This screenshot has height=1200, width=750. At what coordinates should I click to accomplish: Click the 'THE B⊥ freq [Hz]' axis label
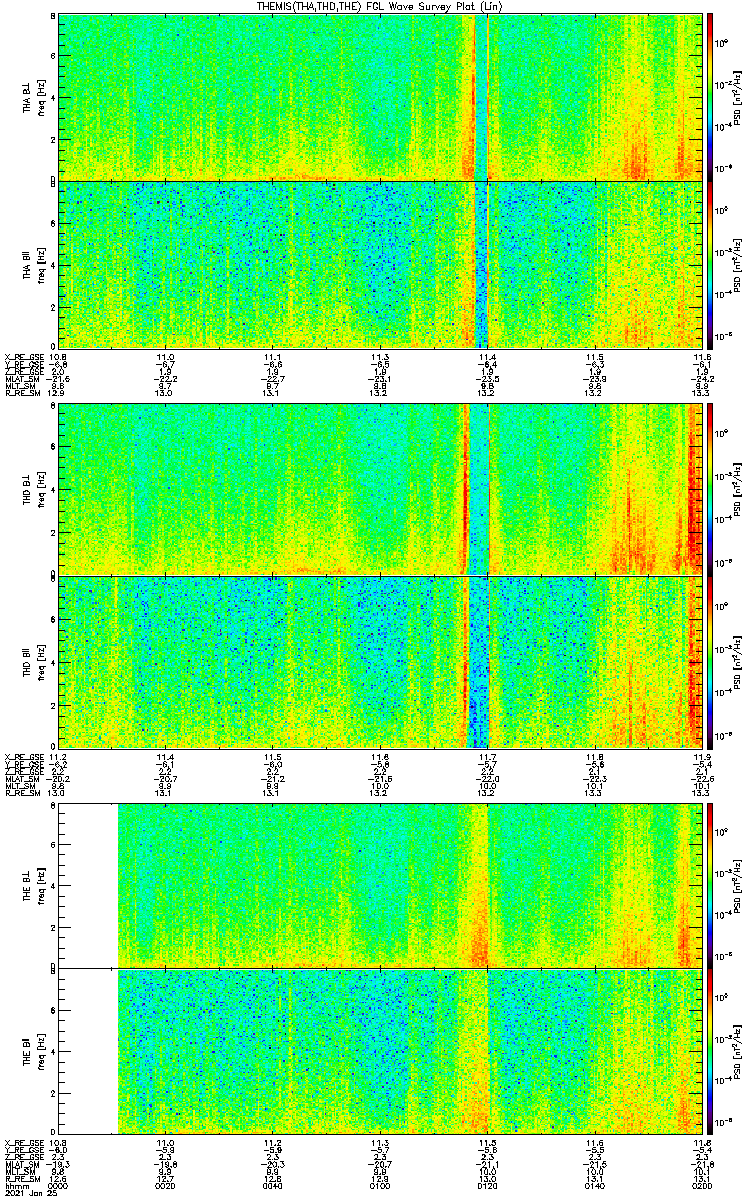click(33, 884)
